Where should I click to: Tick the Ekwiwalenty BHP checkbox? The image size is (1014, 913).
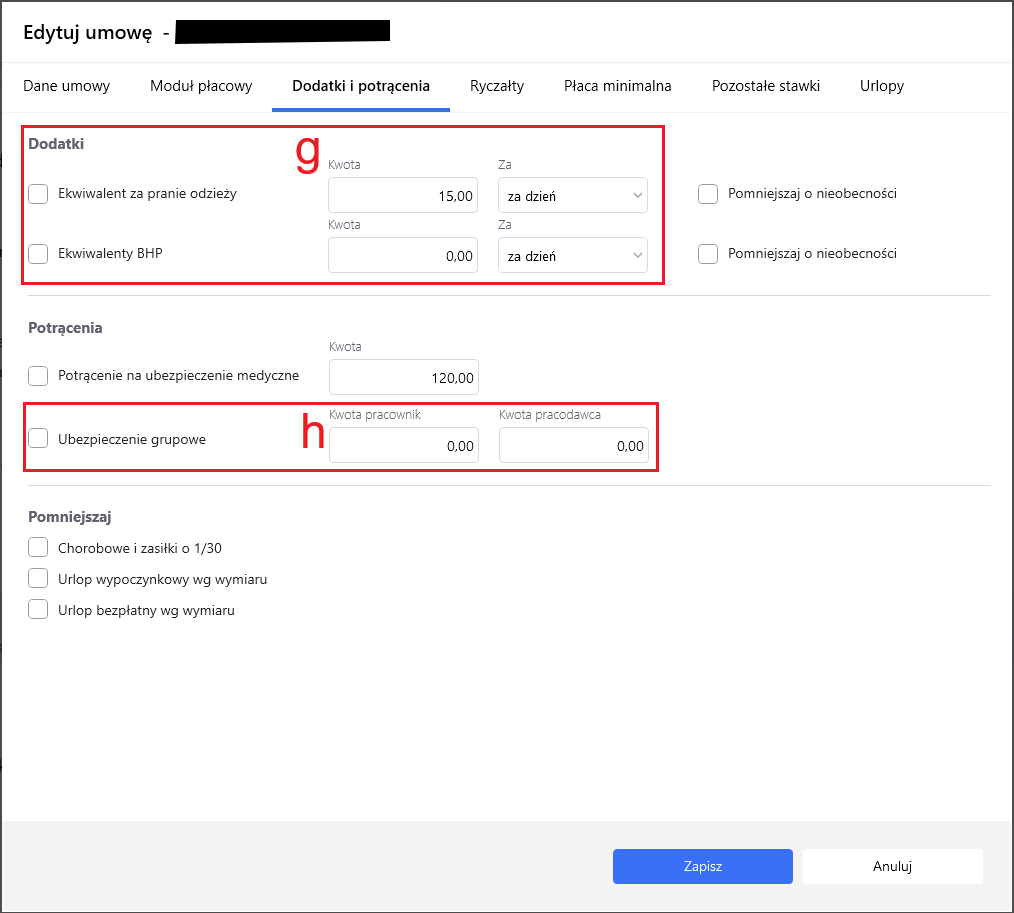pyautogui.click(x=38, y=254)
